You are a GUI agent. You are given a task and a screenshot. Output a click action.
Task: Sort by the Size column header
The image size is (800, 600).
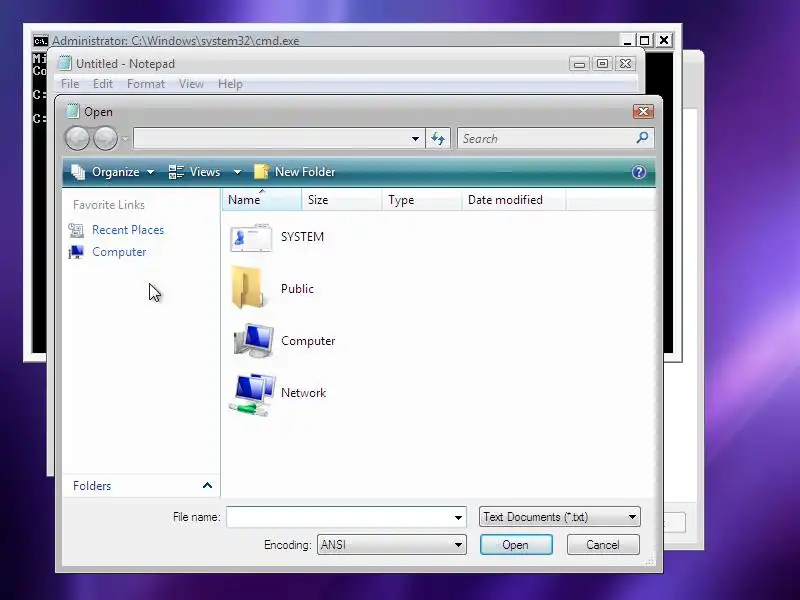tap(342, 199)
